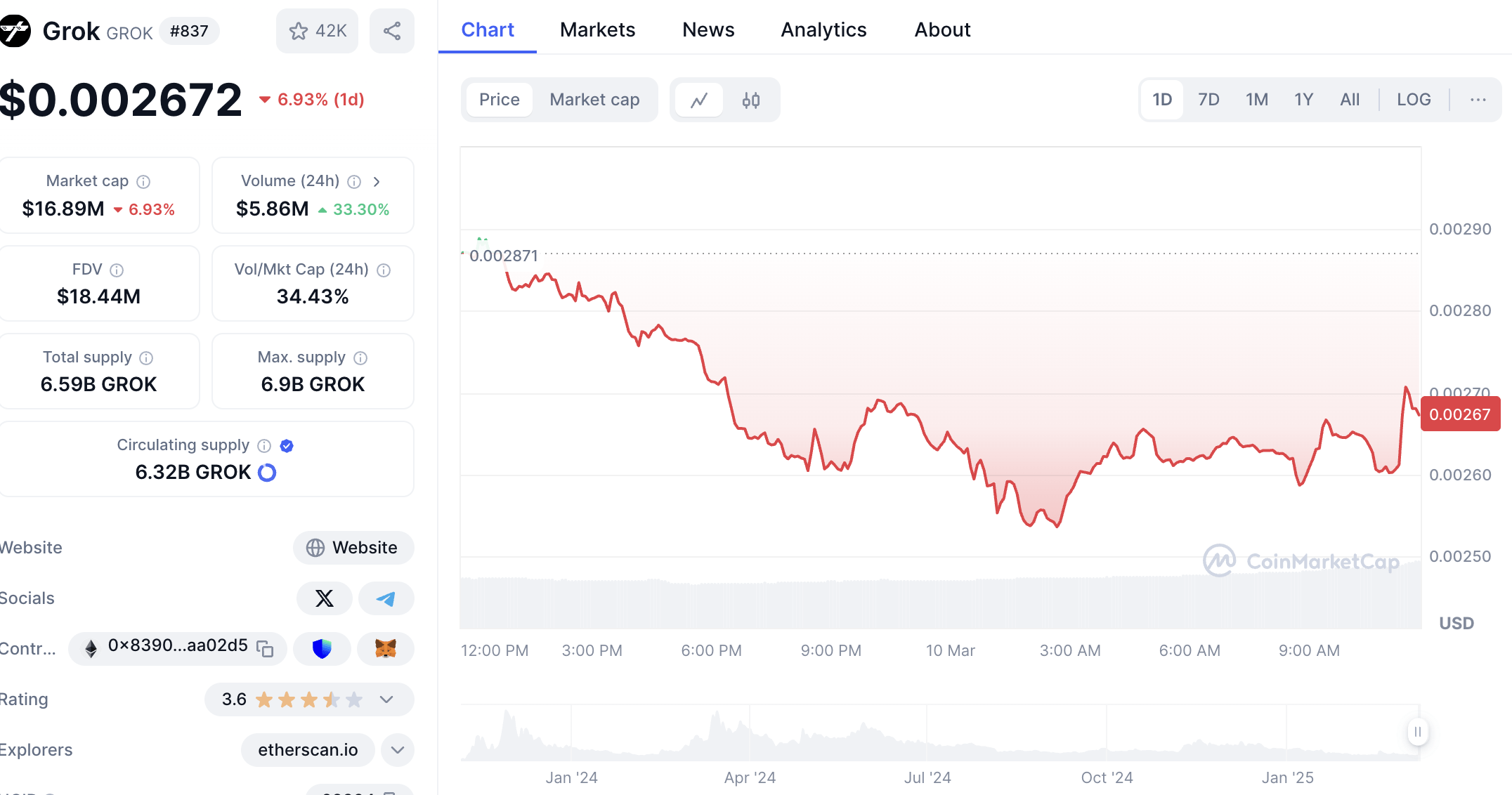Image resolution: width=1512 pixels, height=795 pixels.
Task: Copy the contract address 0x8390...aa02d5
Action: (x=265, y=648)
